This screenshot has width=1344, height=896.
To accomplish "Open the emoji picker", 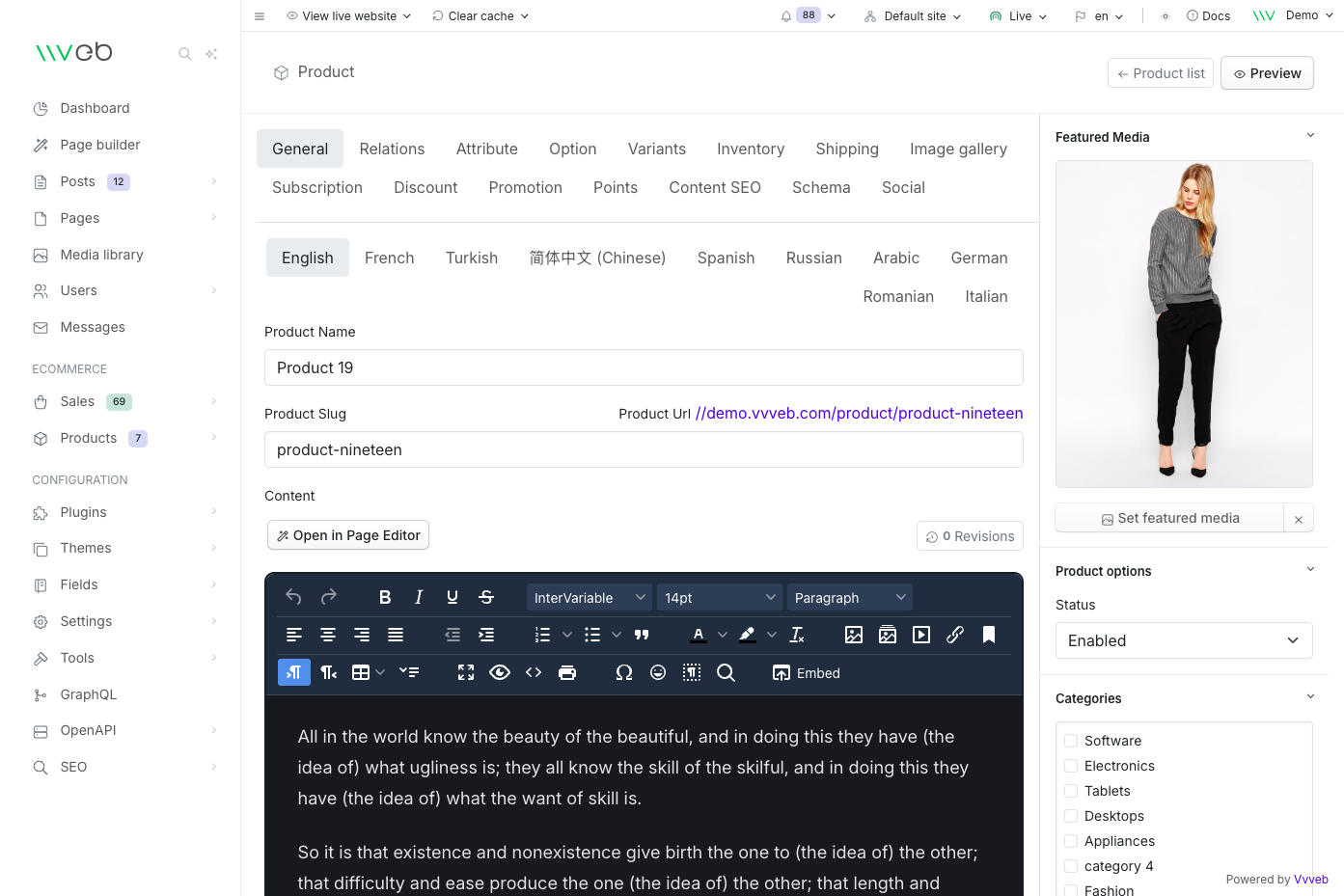I will 658,673.
